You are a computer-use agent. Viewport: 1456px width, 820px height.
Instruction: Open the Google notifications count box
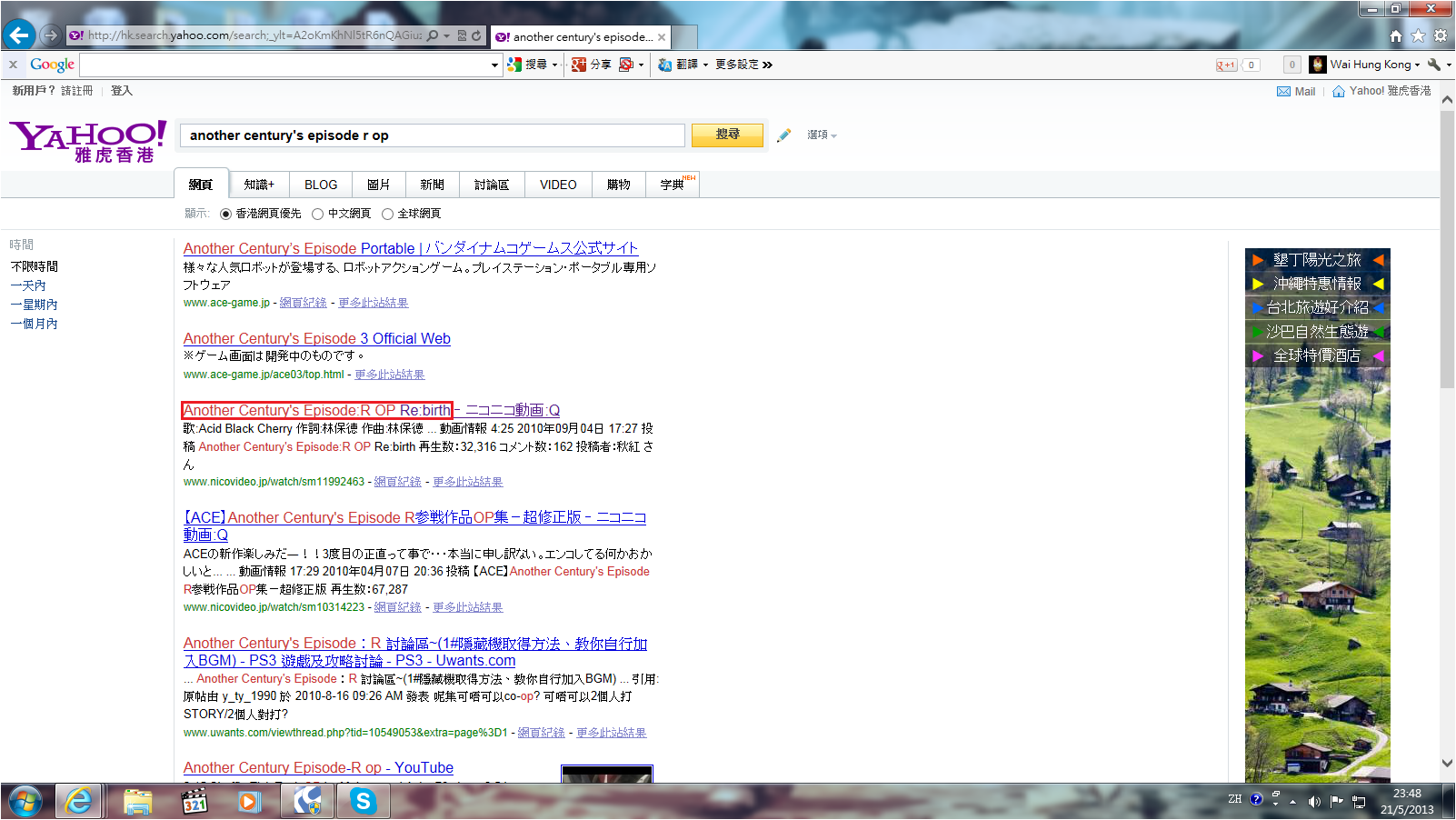click(1291, 65)
